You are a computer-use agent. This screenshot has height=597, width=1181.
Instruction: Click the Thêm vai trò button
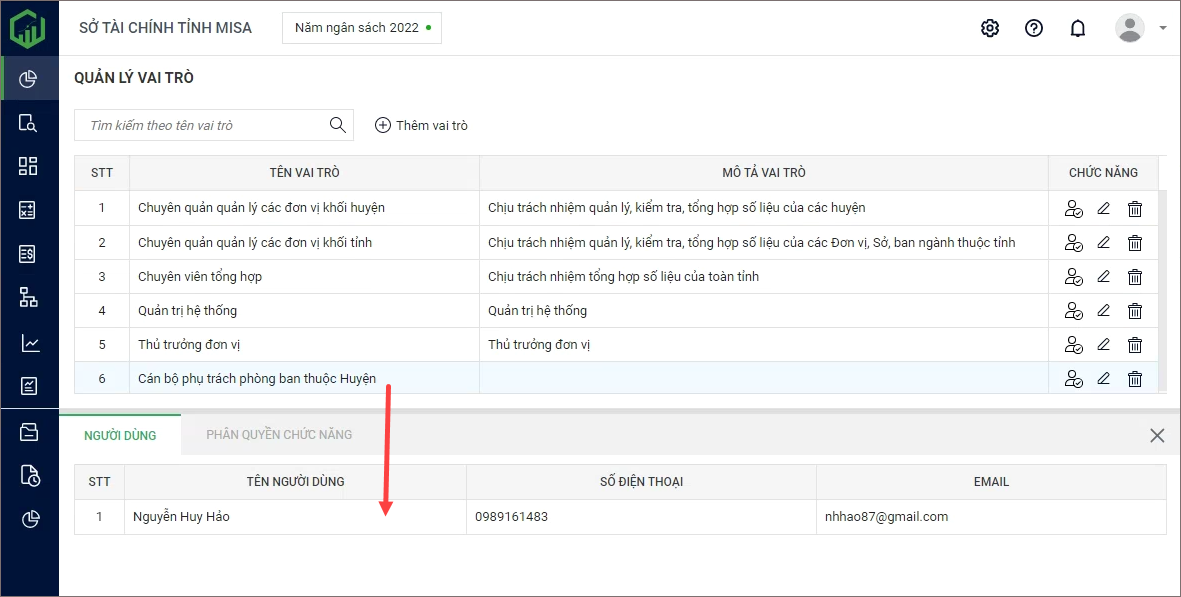421,125
